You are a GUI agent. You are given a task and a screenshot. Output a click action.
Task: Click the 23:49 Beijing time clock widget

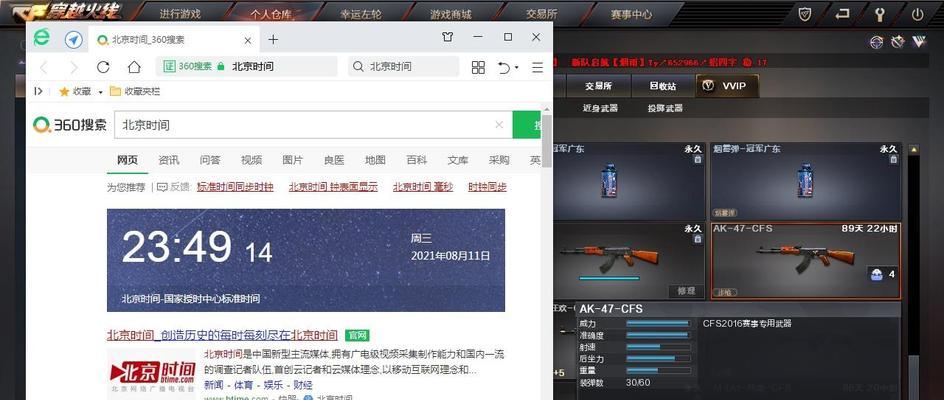[306, 260]
